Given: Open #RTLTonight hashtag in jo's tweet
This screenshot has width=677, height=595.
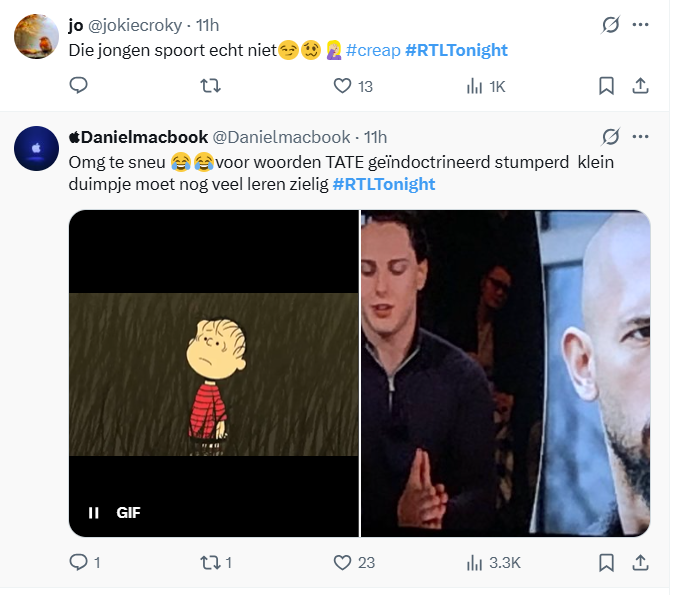Looking at the screenshot, I should [x=456, y=50].
